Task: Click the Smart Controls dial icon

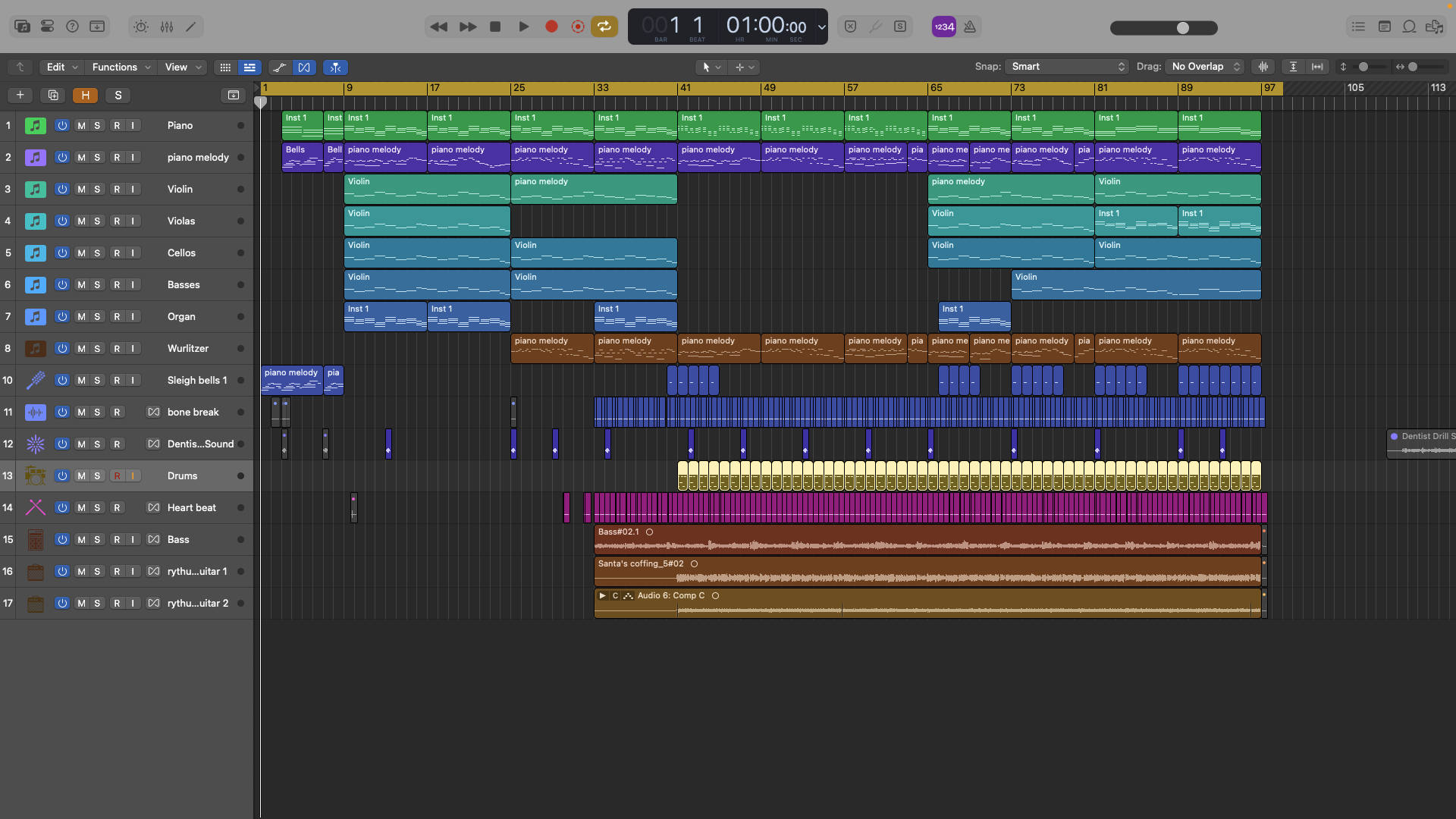Action: click(141, 27)
